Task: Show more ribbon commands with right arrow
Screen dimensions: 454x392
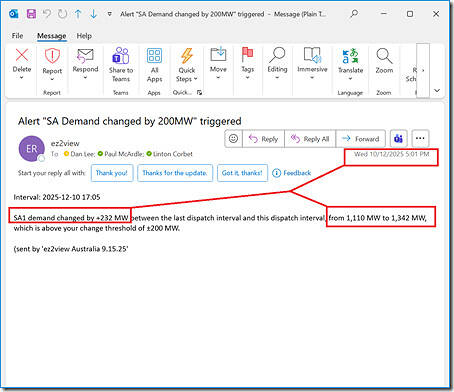Action: 423,70
